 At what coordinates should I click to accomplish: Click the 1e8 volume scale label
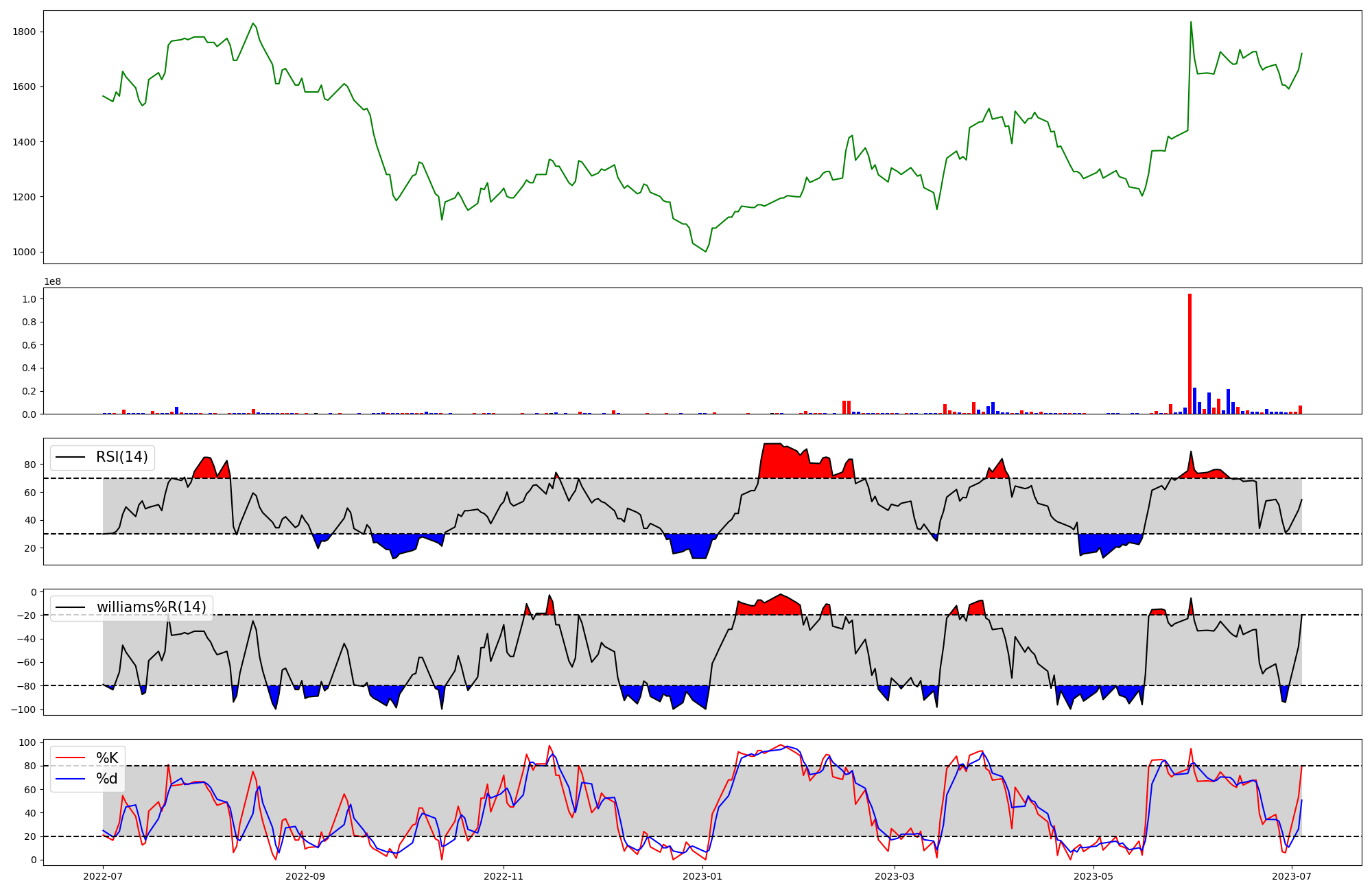click(53, 281)
